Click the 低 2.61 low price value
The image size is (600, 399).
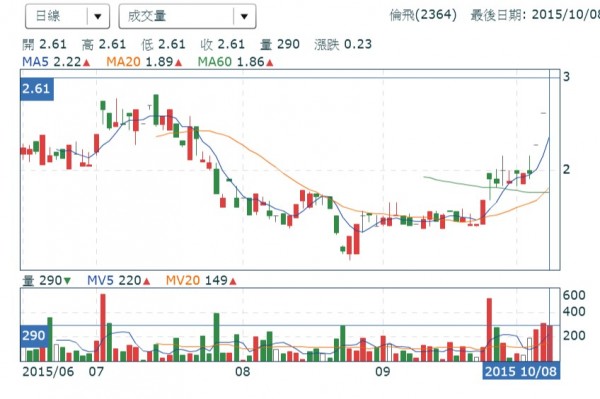tap(163, 44)
